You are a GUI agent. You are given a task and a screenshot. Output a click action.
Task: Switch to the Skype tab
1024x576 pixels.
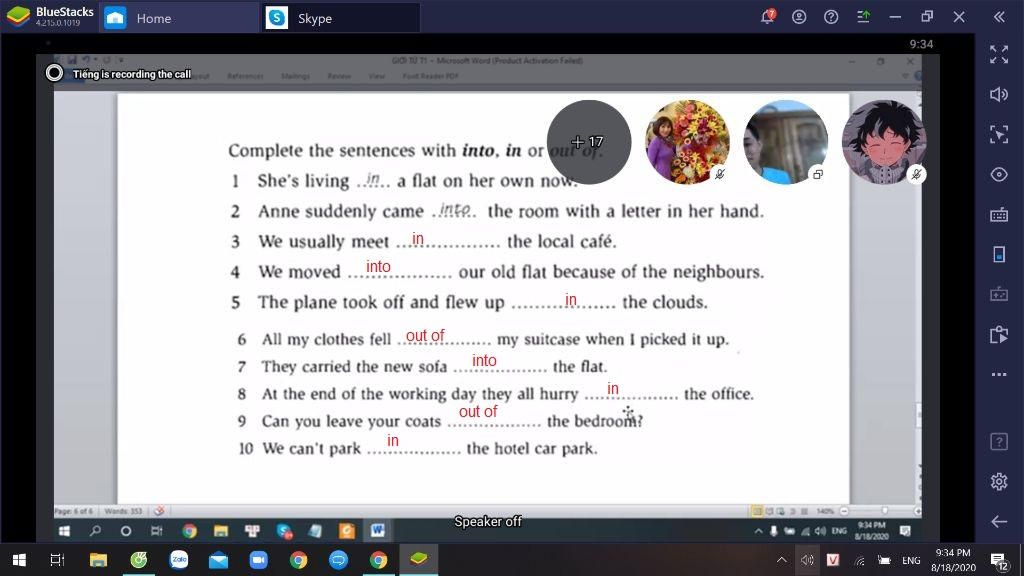341,18
